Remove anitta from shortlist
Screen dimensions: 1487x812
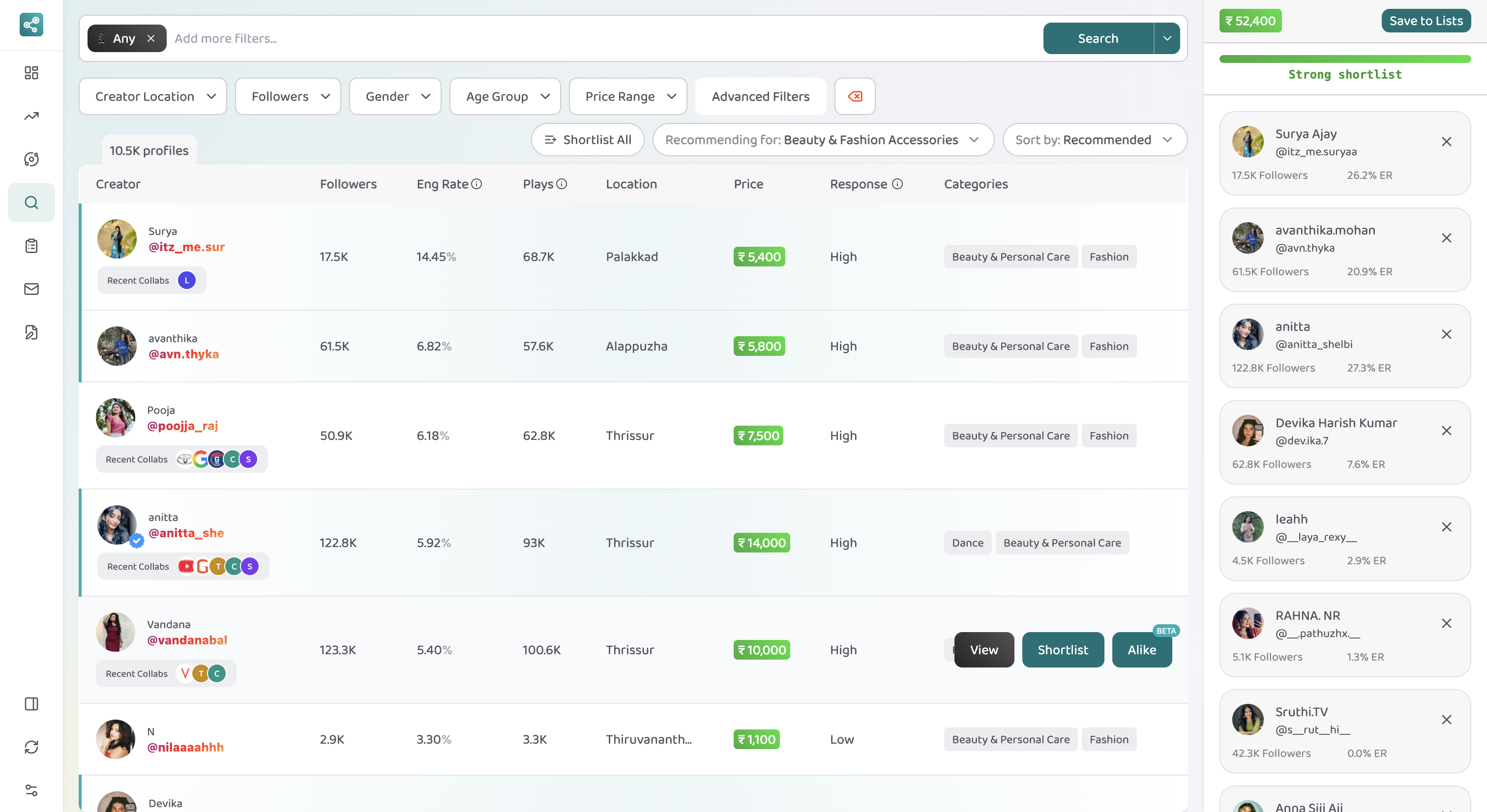point(1446,335)
